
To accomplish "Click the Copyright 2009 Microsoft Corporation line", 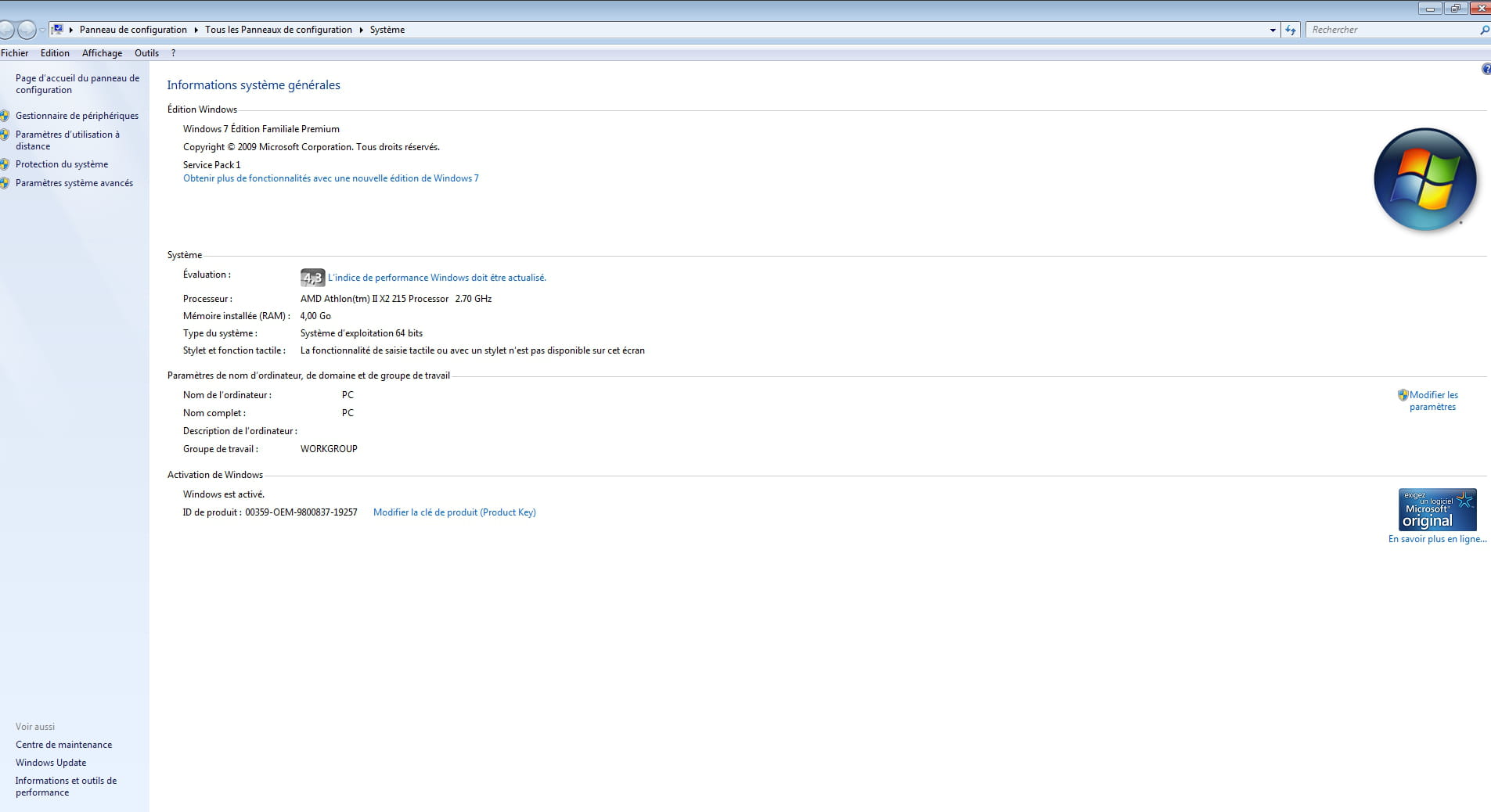I will tap(312, 147).
